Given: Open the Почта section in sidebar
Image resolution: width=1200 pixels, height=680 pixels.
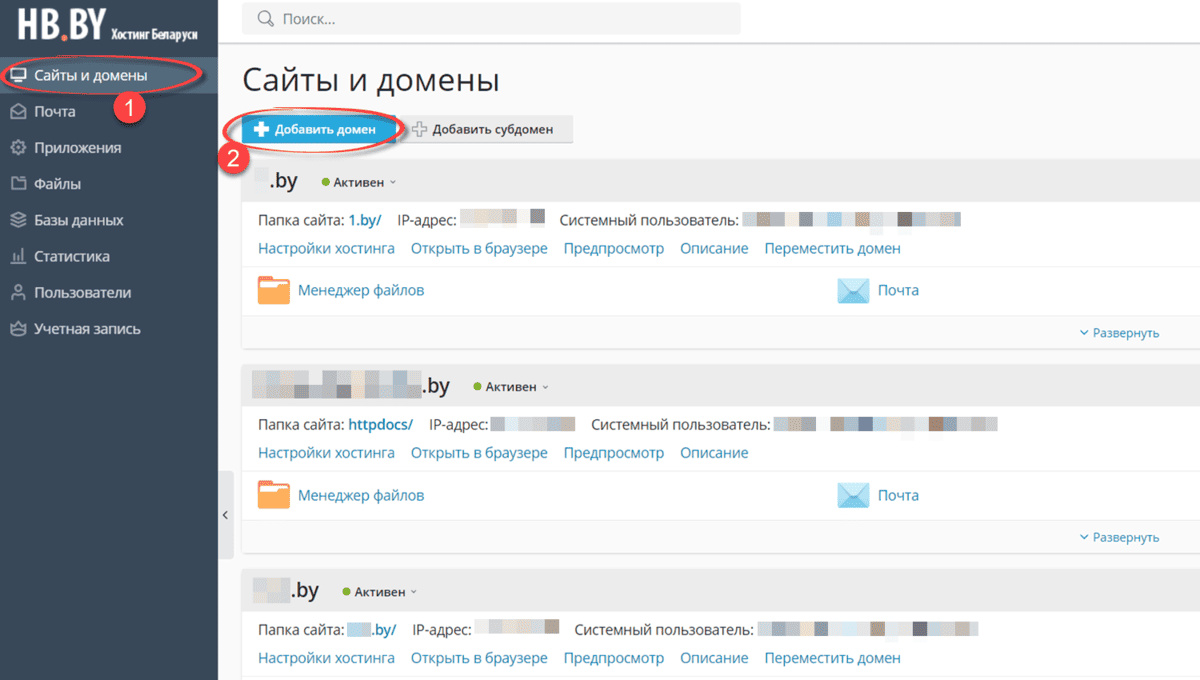Looking at the screenshot, I should pos(109,112).
